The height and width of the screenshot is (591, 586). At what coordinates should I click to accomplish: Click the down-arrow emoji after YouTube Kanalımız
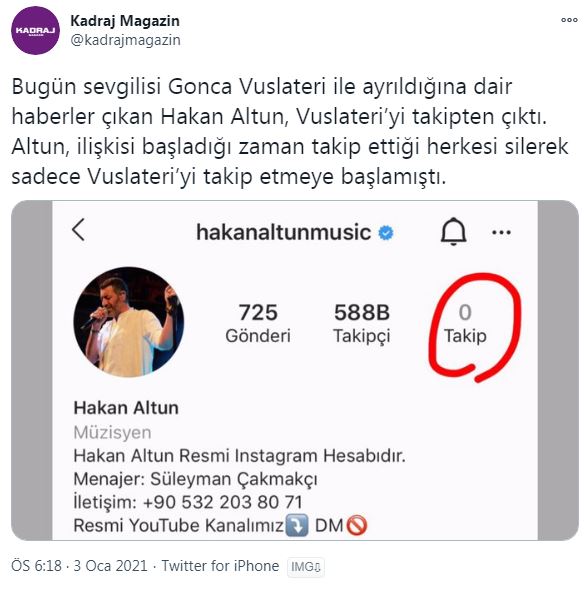297,525
